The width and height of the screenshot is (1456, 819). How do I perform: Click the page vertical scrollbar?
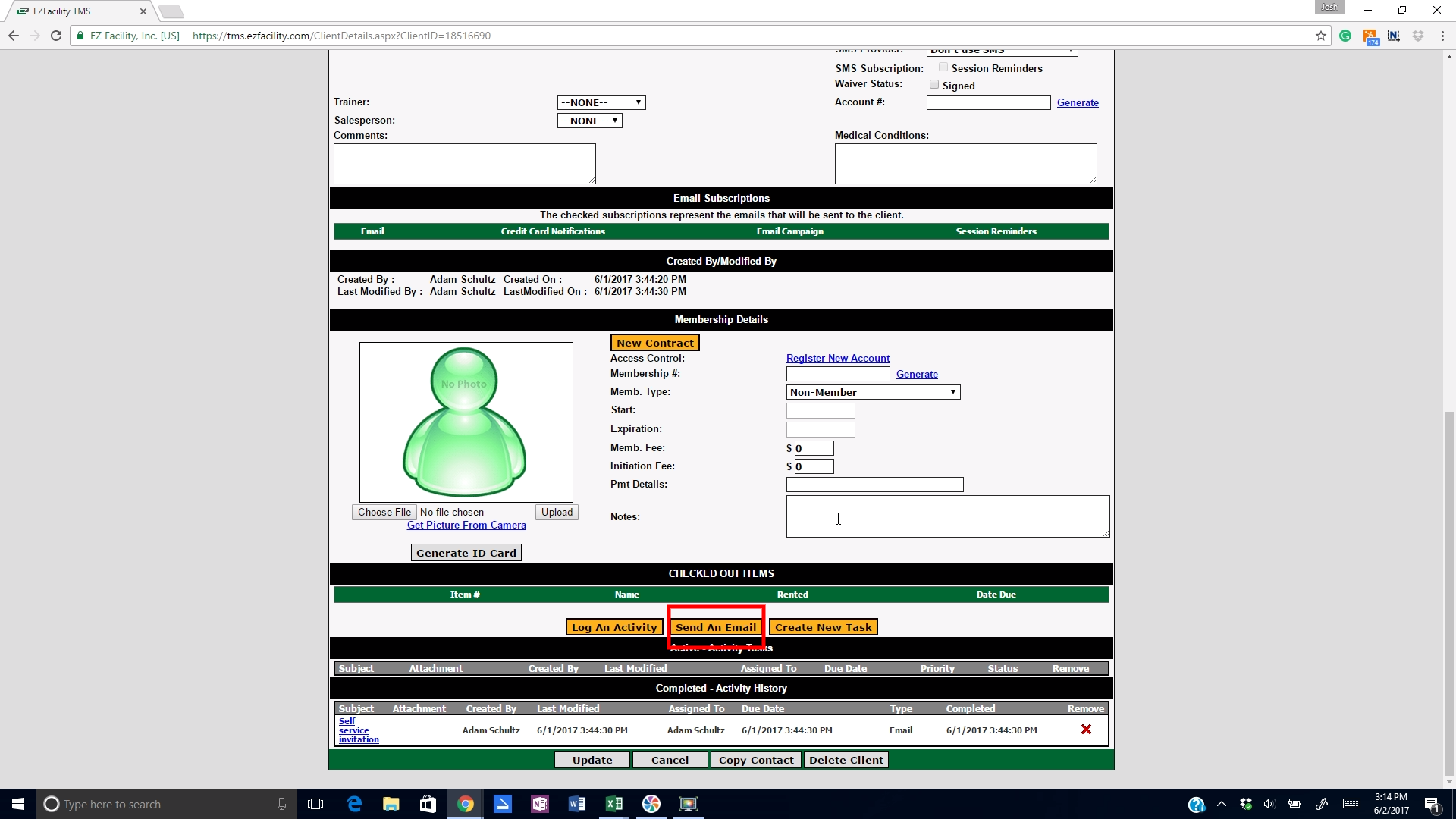click(1449, 591)
